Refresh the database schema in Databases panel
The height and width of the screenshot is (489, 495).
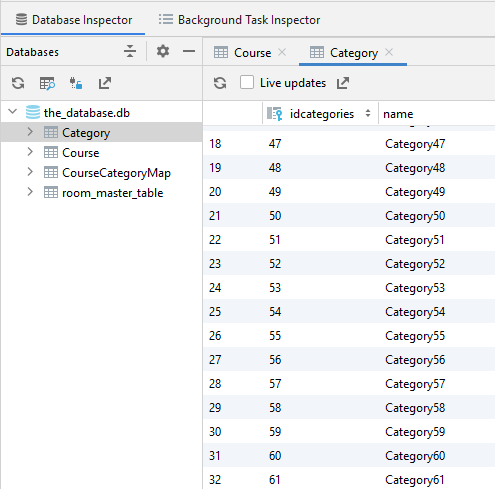tap(18, 83)
